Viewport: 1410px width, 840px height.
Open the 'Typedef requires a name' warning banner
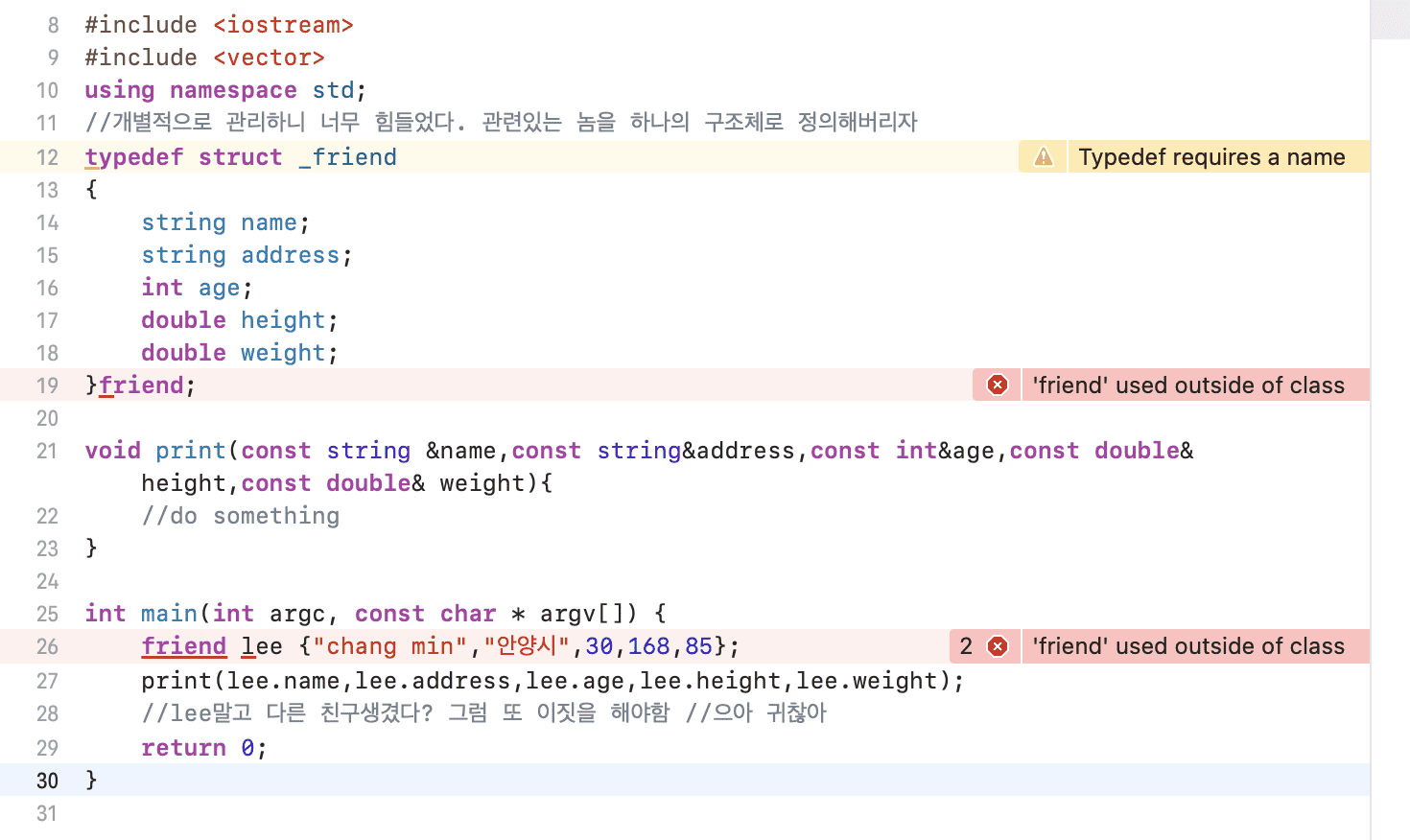[1211, 156]
